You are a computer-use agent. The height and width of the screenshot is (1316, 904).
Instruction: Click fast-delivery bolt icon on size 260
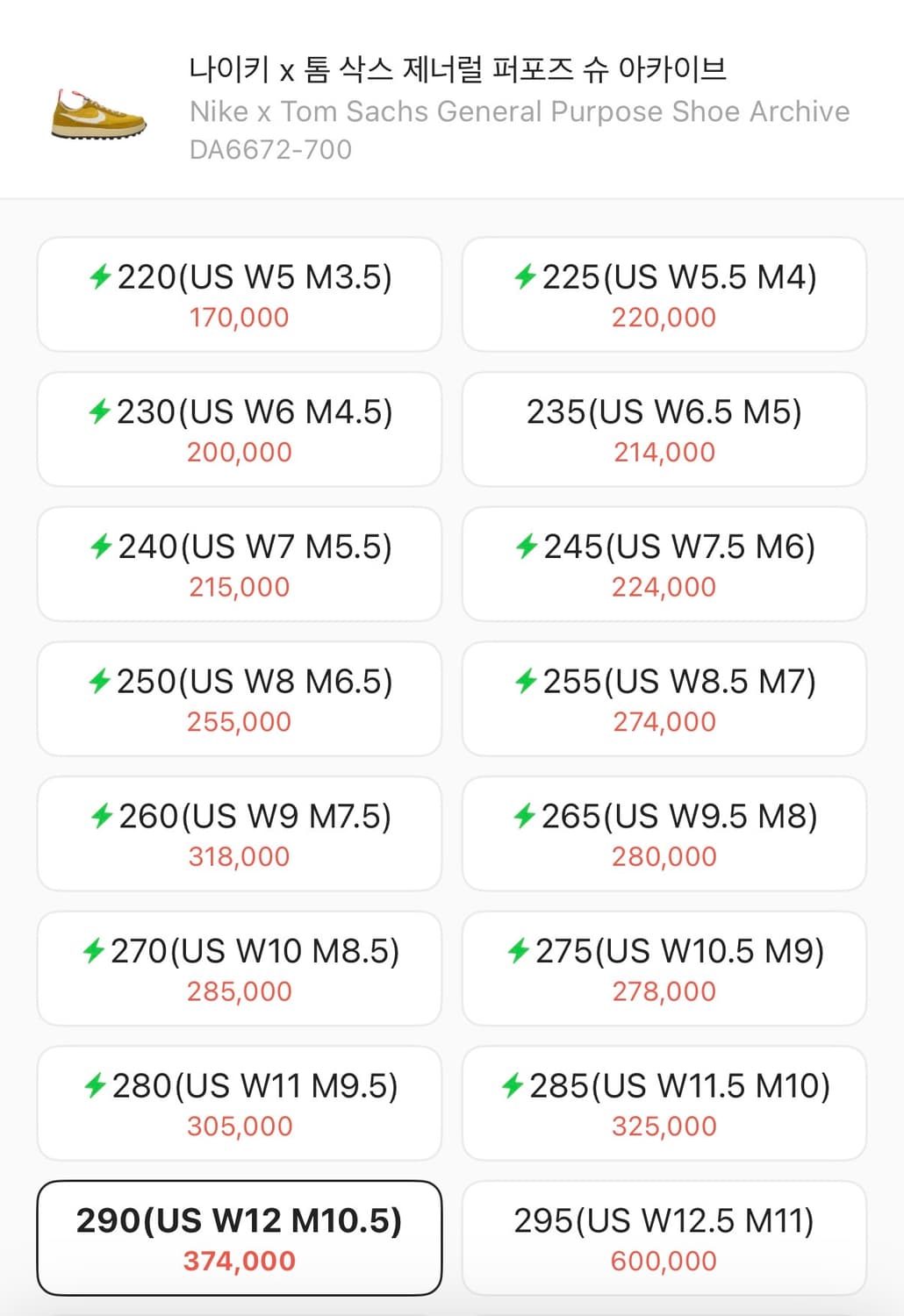click(102, 816)
